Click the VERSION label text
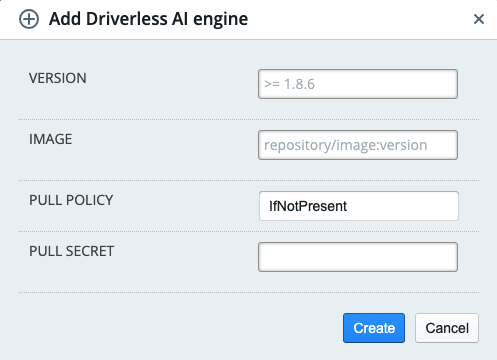This screenshot has height=360, width=497. [58, 78]
